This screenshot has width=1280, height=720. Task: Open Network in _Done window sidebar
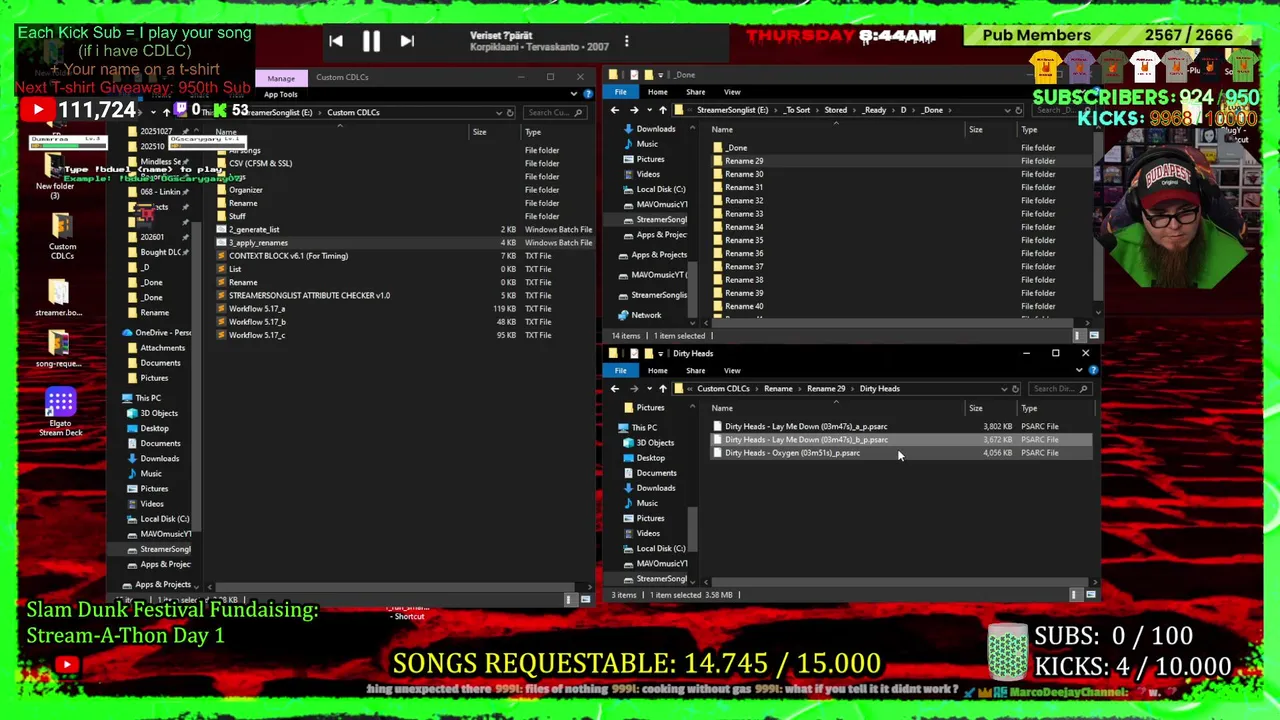646,315
